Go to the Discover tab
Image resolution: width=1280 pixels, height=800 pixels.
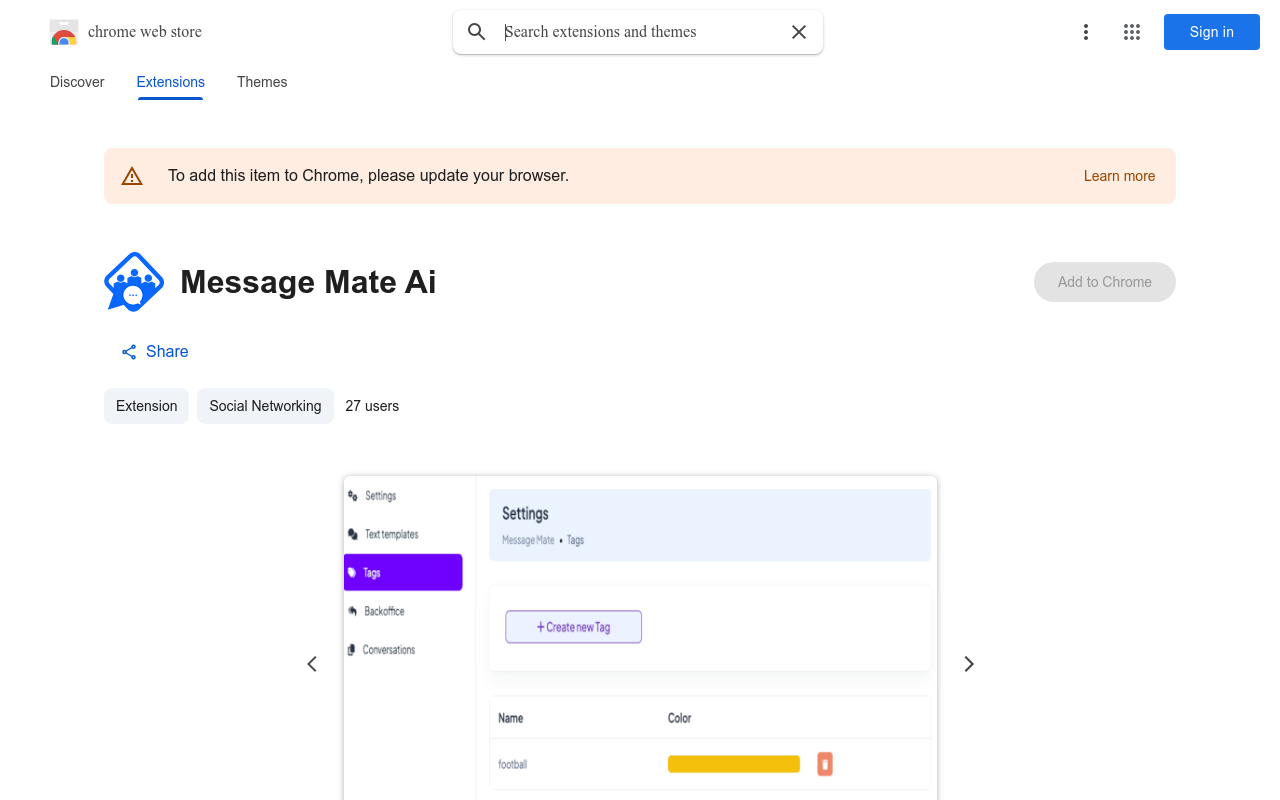(77, 82)
